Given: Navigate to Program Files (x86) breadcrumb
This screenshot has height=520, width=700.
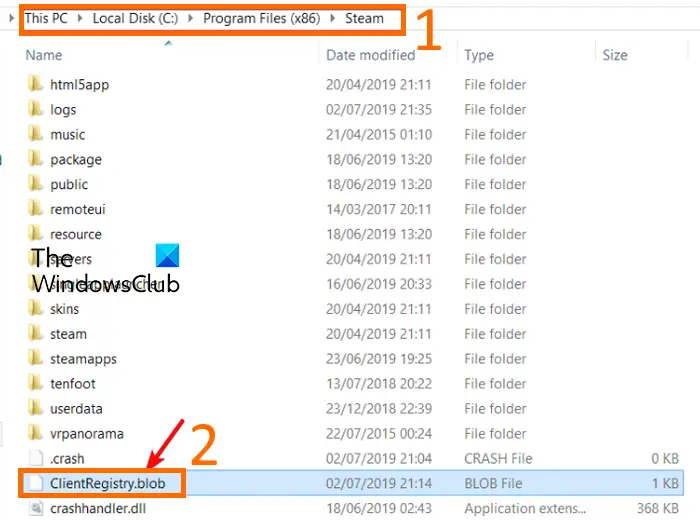Looking at the screenshot, I should (x=262, y=18).
